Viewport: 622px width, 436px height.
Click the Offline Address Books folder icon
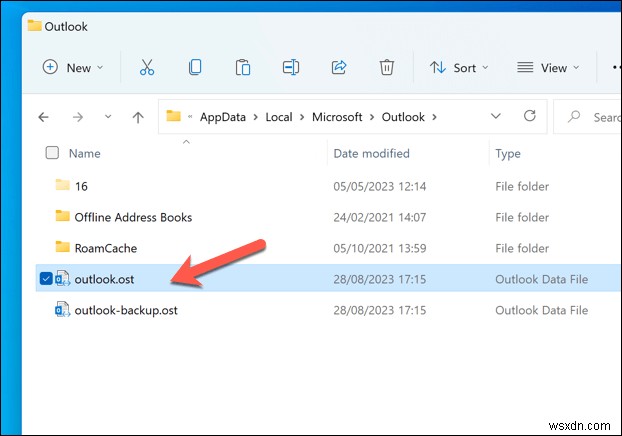coord(62,215)
